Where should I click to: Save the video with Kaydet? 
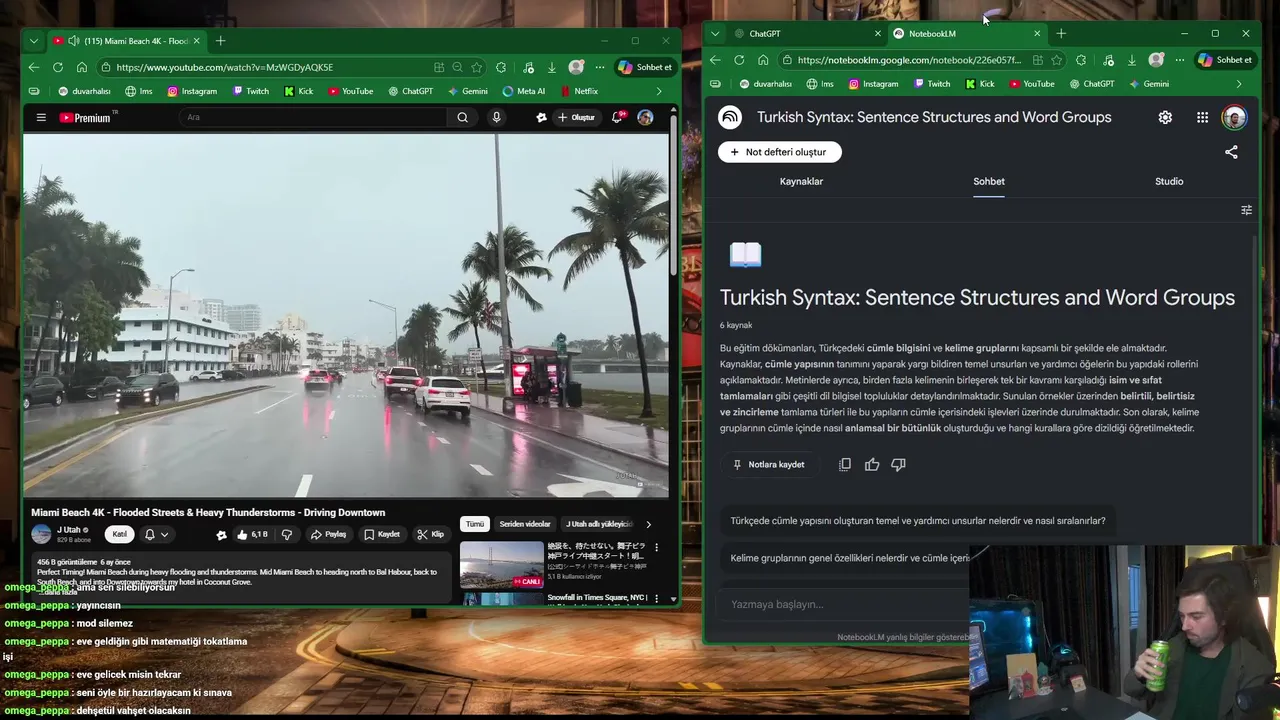pyautogui.click(x=382, y=535)
